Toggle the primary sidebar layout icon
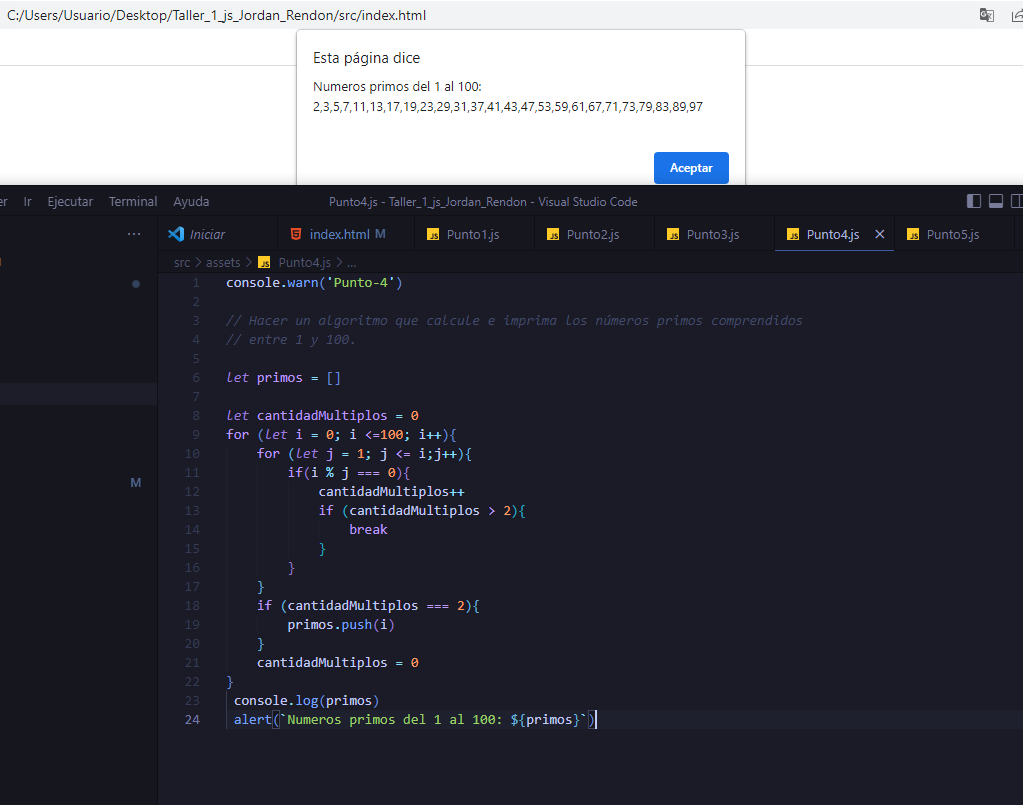1023x805 pixels. [973, 201]
